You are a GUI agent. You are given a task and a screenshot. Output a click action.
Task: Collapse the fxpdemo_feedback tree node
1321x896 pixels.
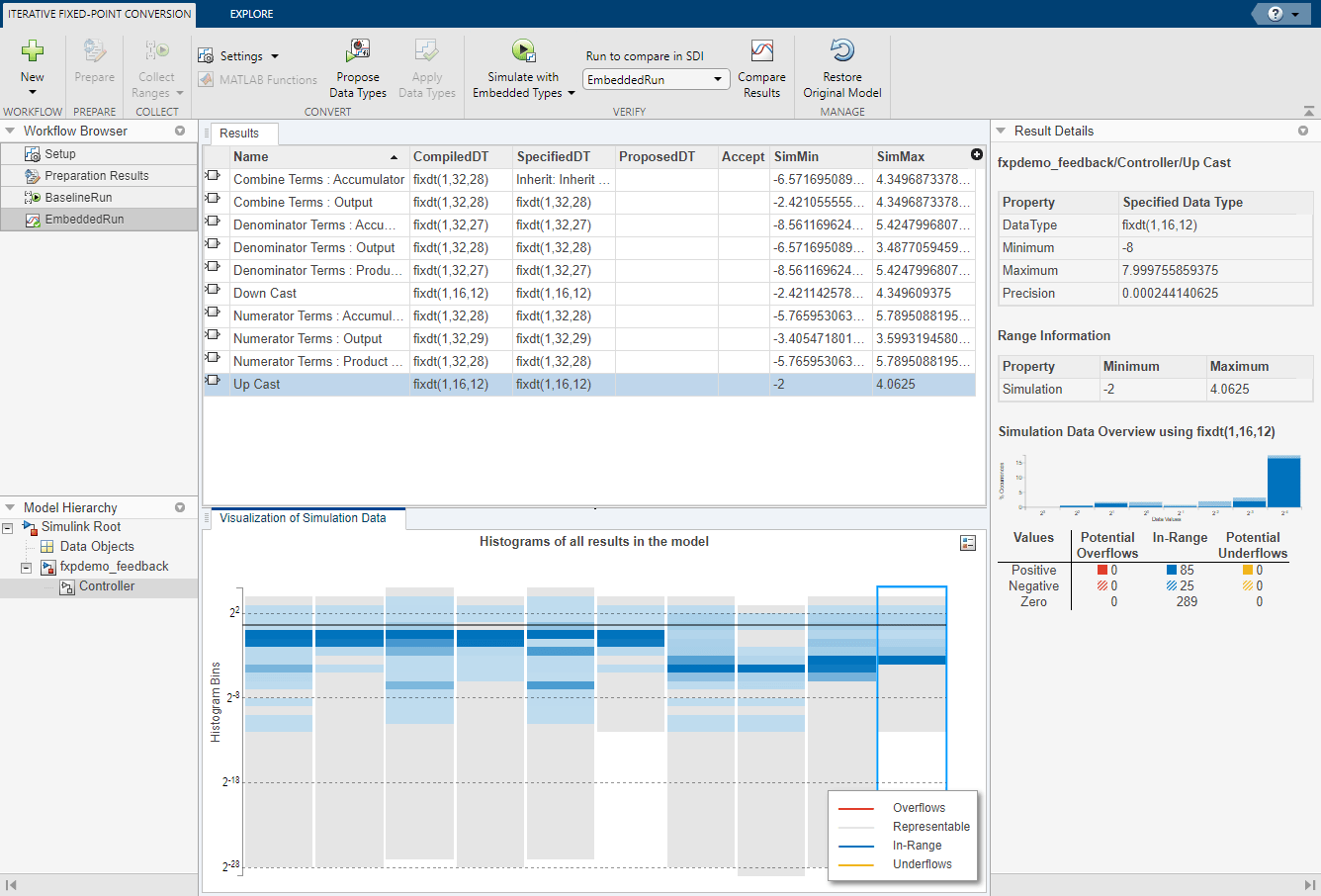[x=27, y=568]
